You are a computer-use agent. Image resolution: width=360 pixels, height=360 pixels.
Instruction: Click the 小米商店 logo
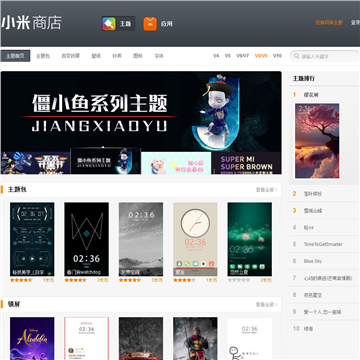tap(32, 23)
